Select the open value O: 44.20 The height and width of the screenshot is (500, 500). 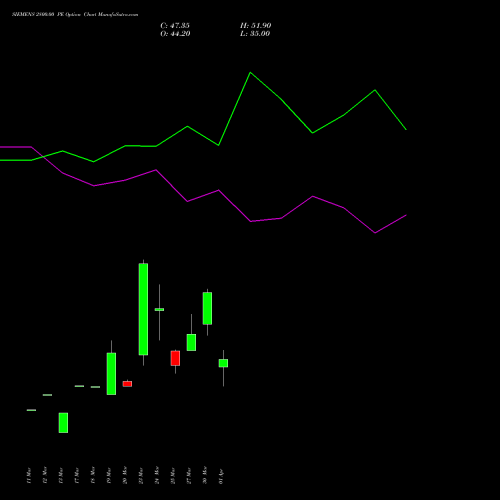coord(175,34)
